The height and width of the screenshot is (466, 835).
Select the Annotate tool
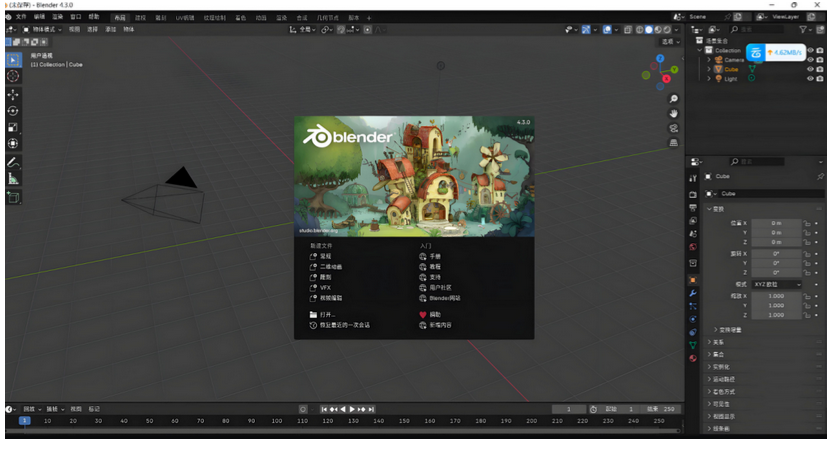(x=13, y=162)
